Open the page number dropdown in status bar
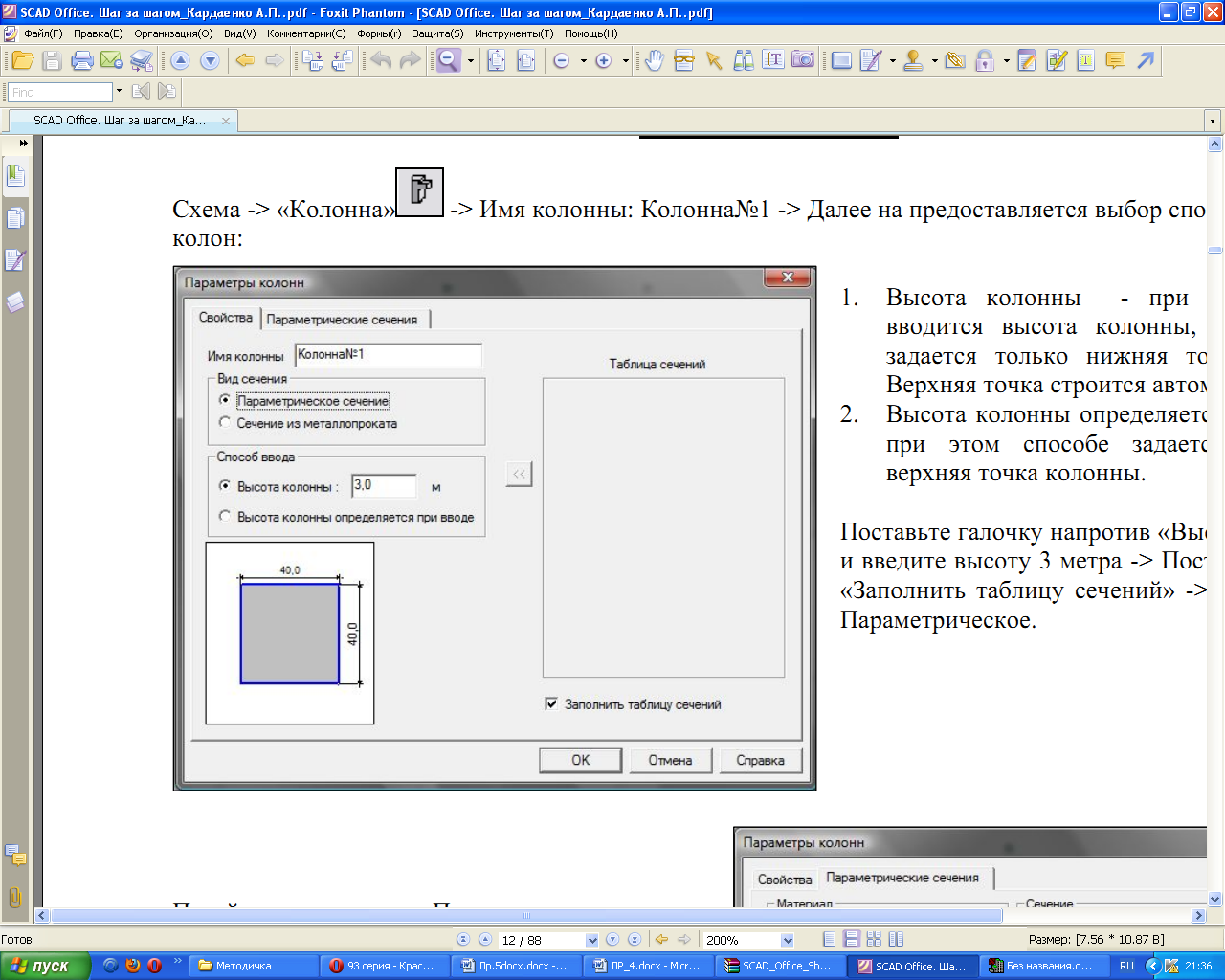1225x980 pixels. pos(591,940)
